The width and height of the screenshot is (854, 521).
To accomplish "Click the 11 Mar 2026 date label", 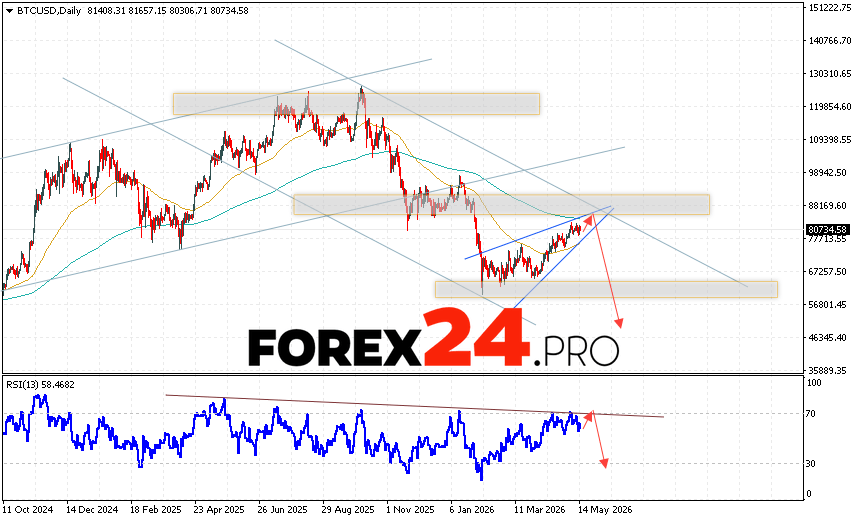I will (540, 510).
